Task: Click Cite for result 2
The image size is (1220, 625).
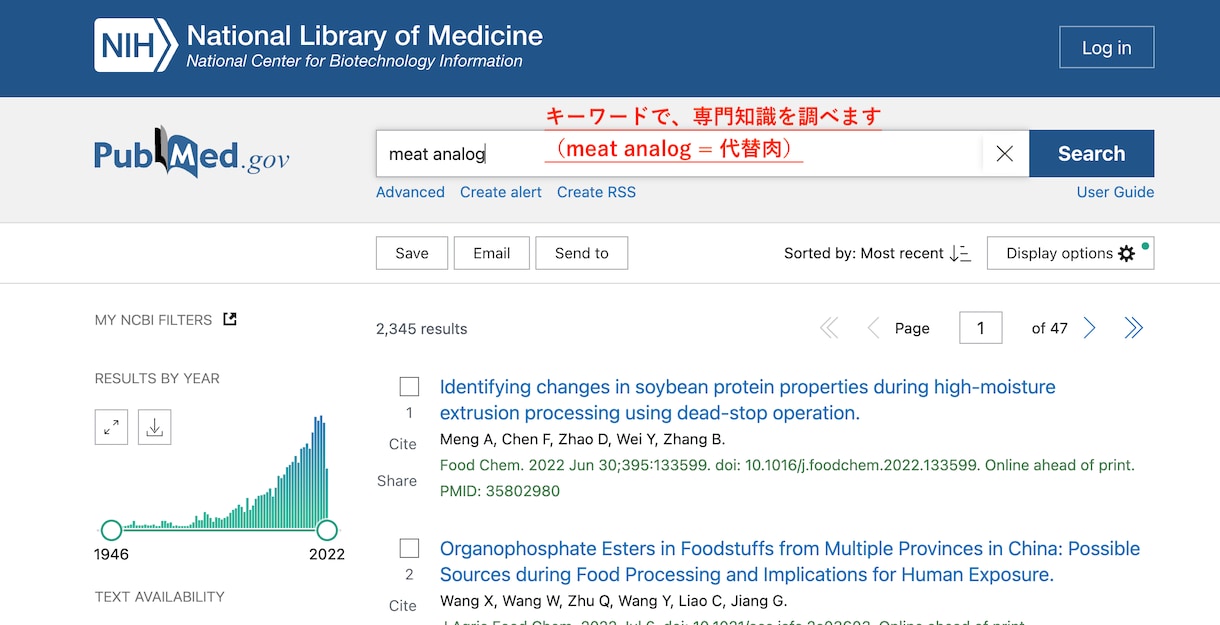Action: point(403,605)
